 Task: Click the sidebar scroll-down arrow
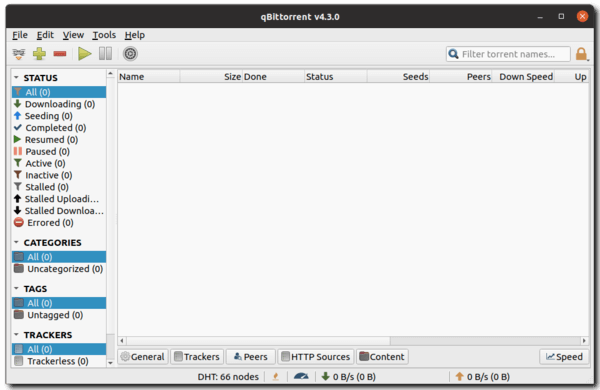point(110,362)
